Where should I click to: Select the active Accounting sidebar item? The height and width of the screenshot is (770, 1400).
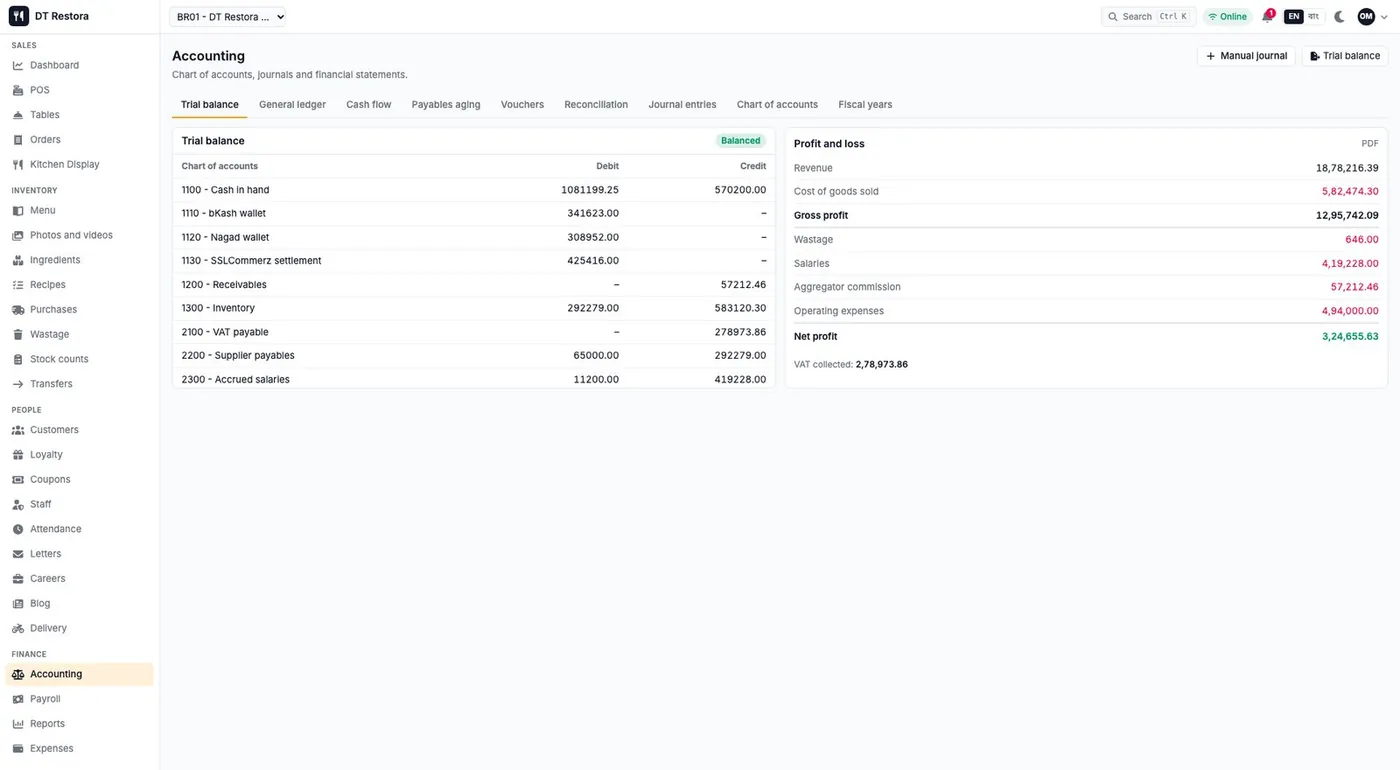pyautogui.click(x=80, y=674)
